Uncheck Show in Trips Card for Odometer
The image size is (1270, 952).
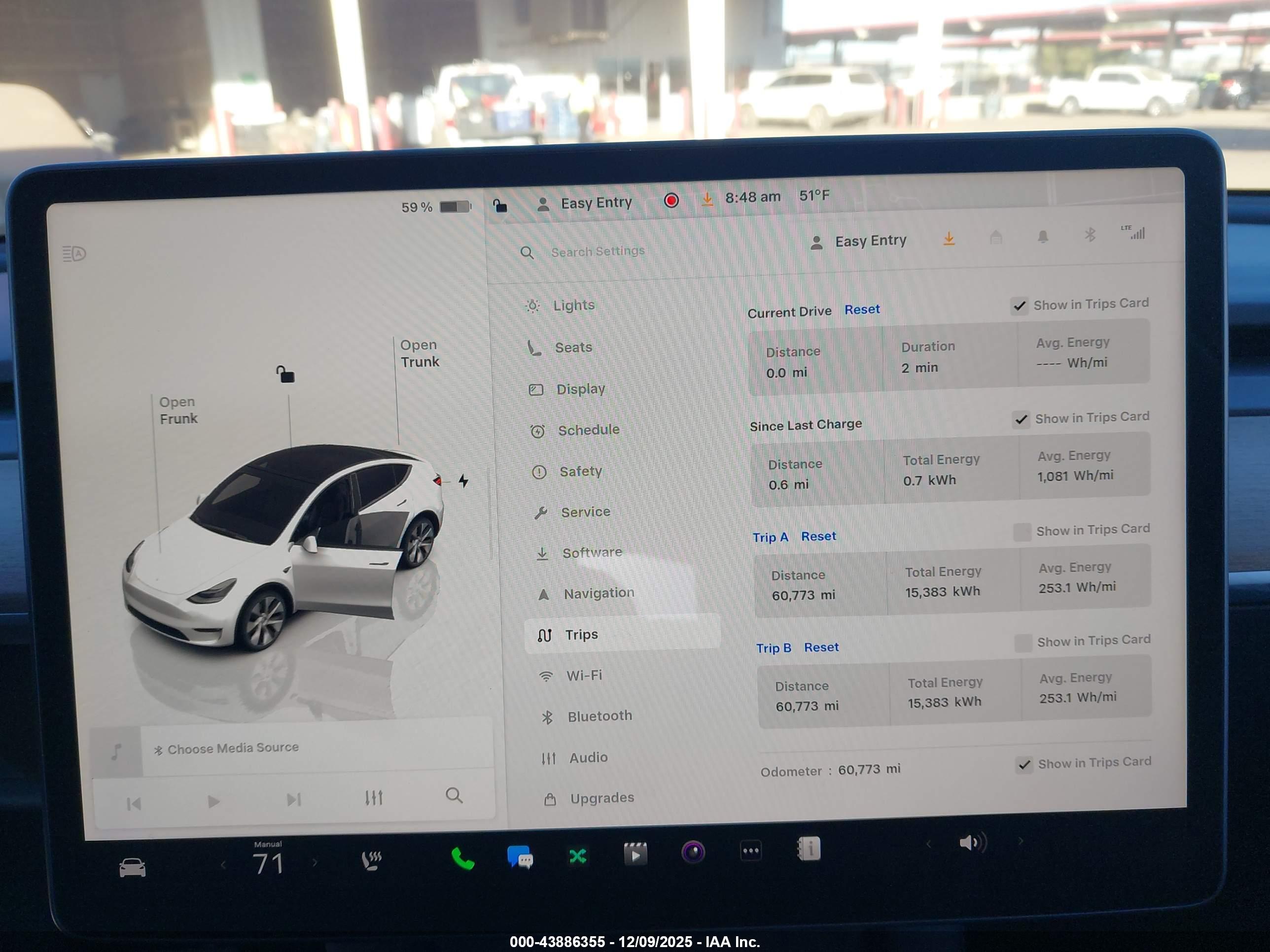[x=1024, y=765]
